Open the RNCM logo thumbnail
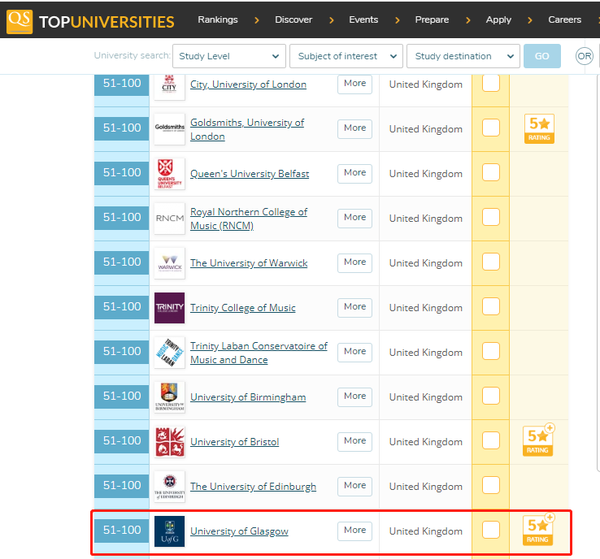This screenshot has width=600, height=559. [169, 218]
